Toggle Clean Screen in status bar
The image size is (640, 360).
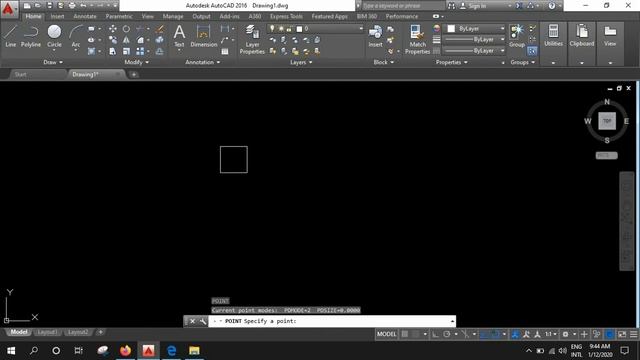[x=622, y=334]
